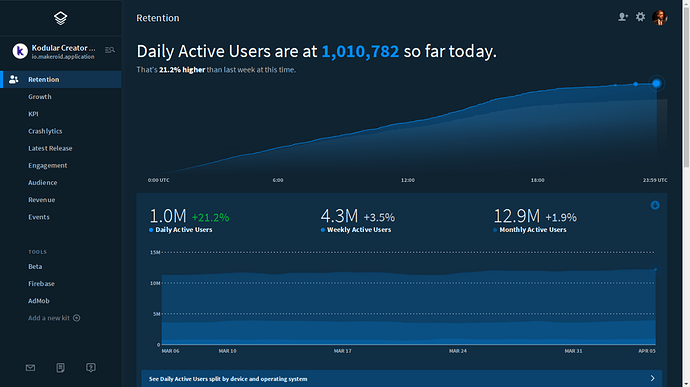The image size is (690, 387).
Task: Click the io.makeroid.application package name
Action: (x=63, y=57)
